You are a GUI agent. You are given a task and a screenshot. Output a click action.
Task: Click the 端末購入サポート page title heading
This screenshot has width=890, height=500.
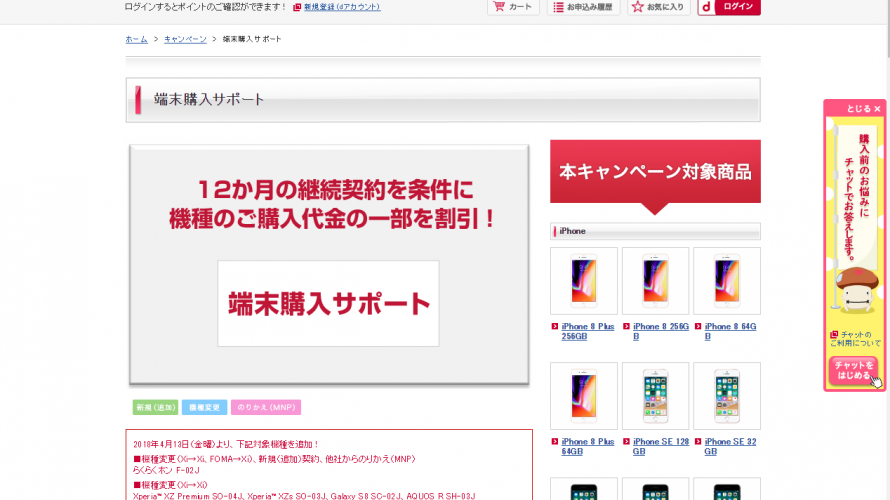443,100
